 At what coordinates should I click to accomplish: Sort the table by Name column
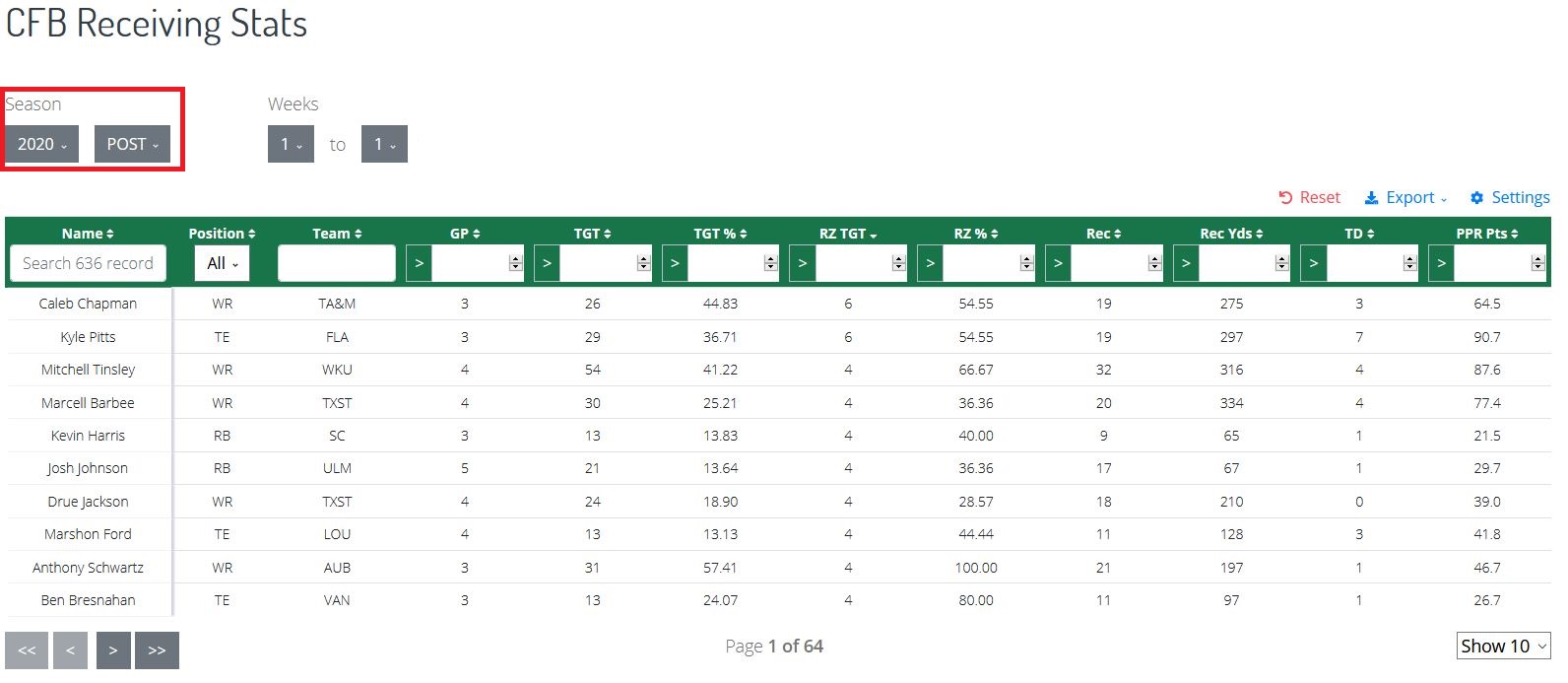tap(87, 233)
